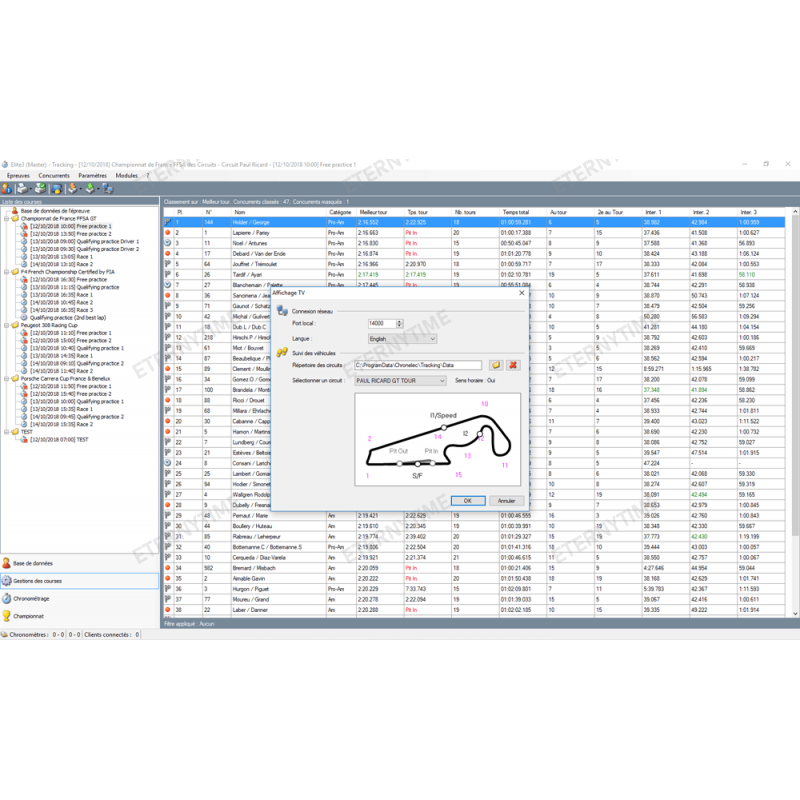Close the Affichage TV dialog
Image resolution: width=800 pixels, height=800 pixels.
521,293
